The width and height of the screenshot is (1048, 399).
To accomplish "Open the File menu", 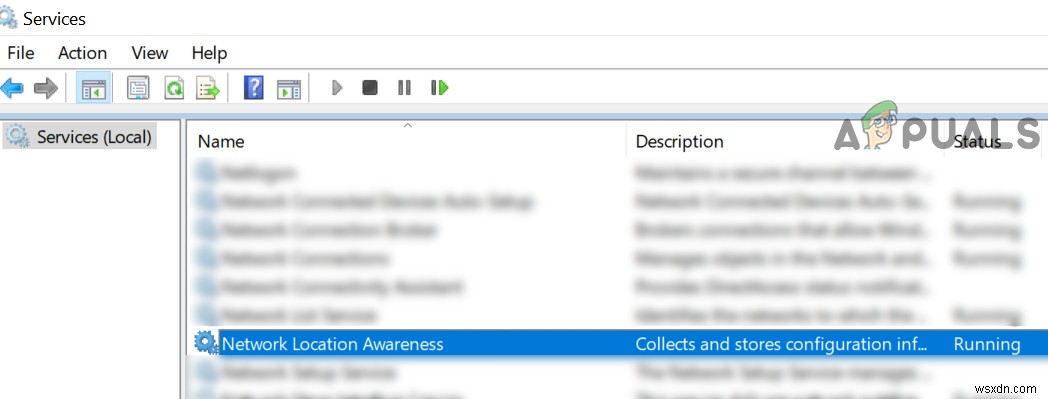I will point(21,53).
